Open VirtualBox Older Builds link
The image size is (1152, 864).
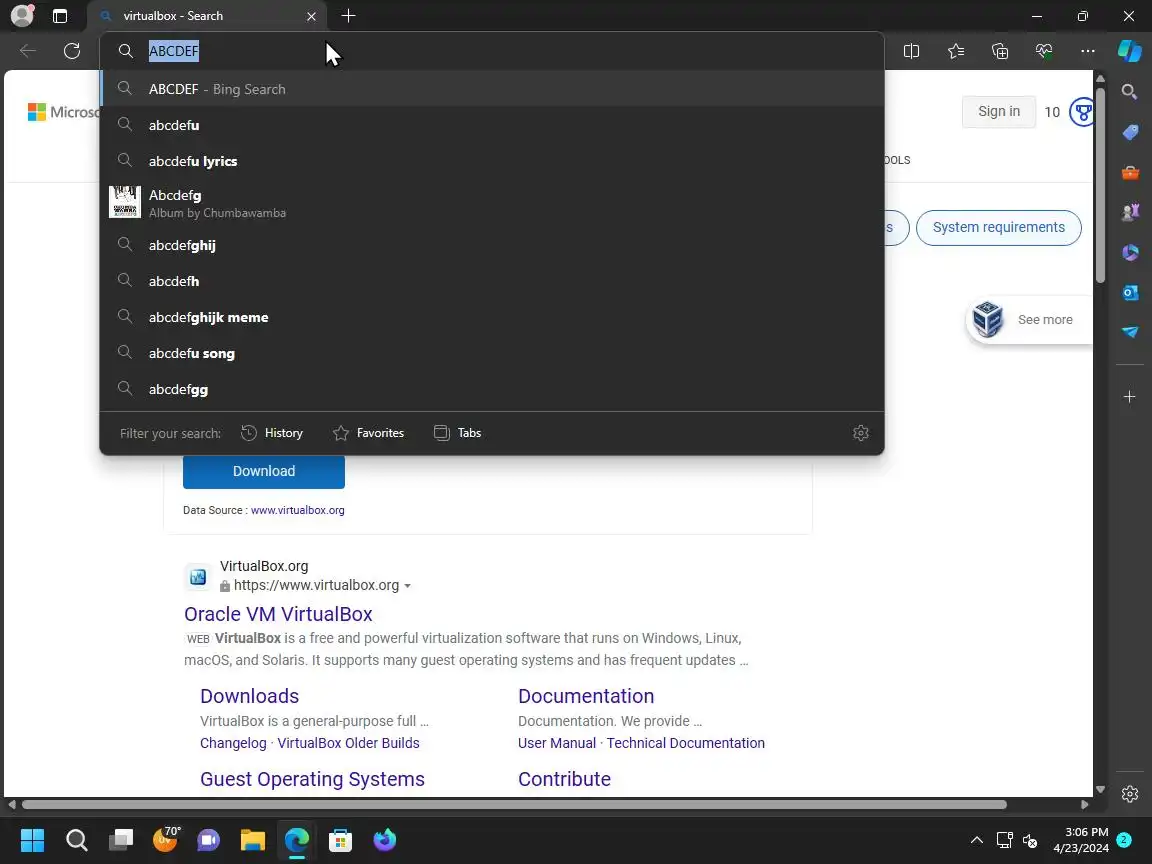pyautogui.click(x=348, y=743)
